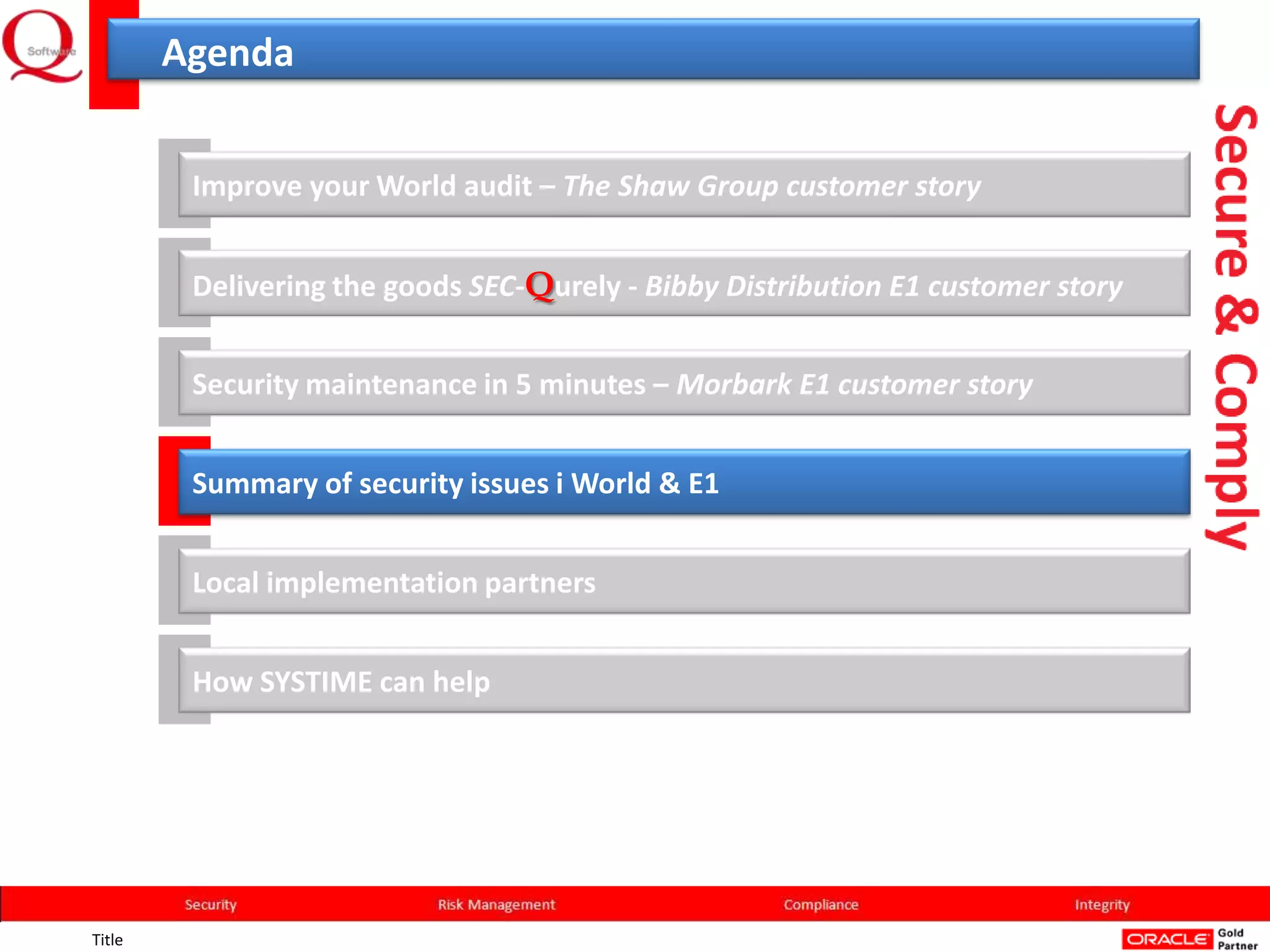Click the Security footer label

click(x=211, y=905)
